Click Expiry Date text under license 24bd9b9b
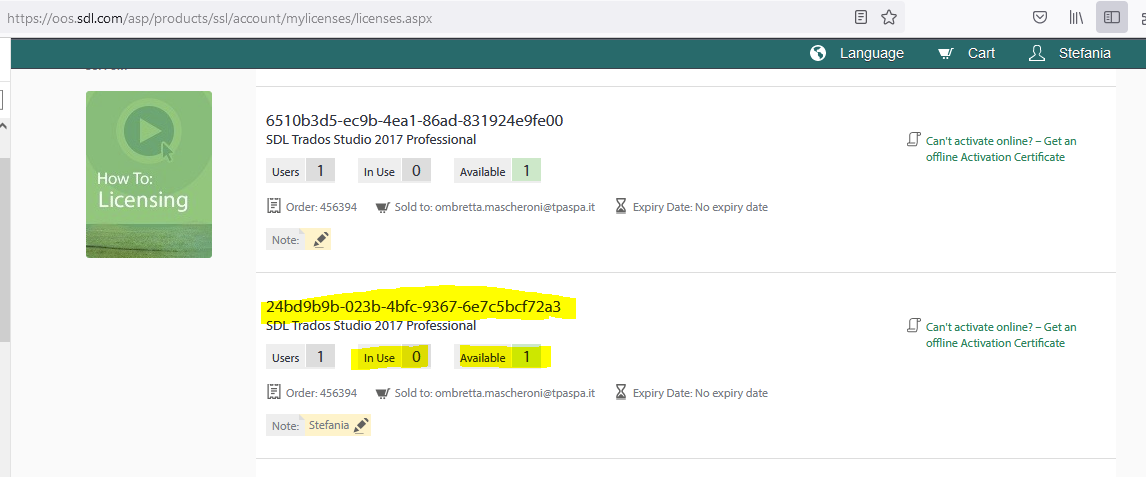 click(700, 394)
